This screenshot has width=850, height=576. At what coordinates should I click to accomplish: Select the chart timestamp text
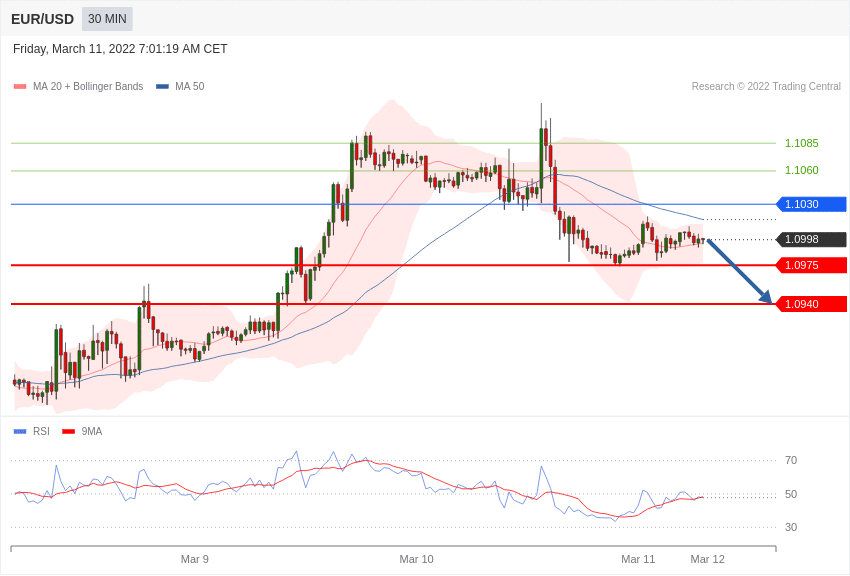coord(120,49)
